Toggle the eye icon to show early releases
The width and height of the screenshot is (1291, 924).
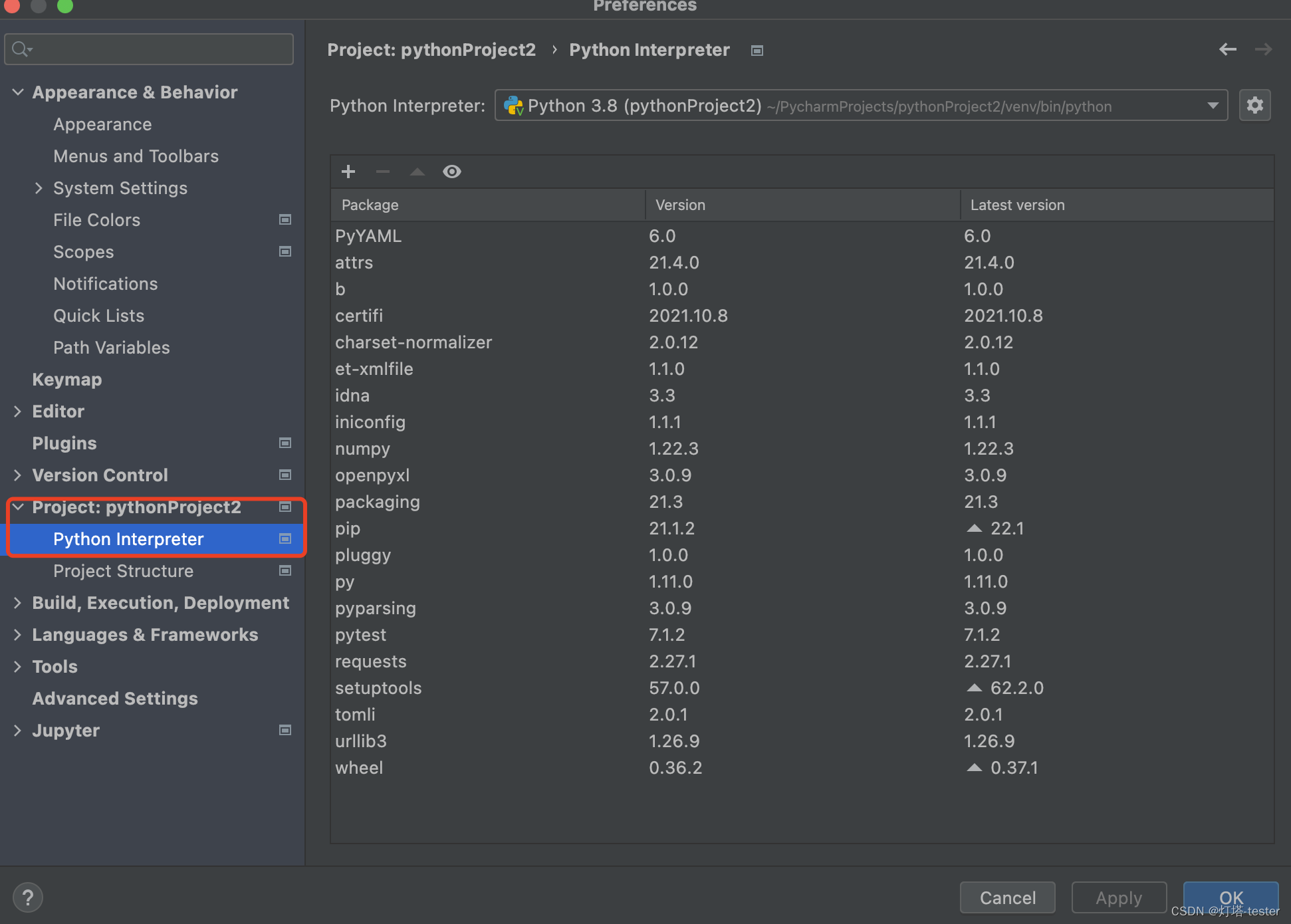tap(452, 172)
